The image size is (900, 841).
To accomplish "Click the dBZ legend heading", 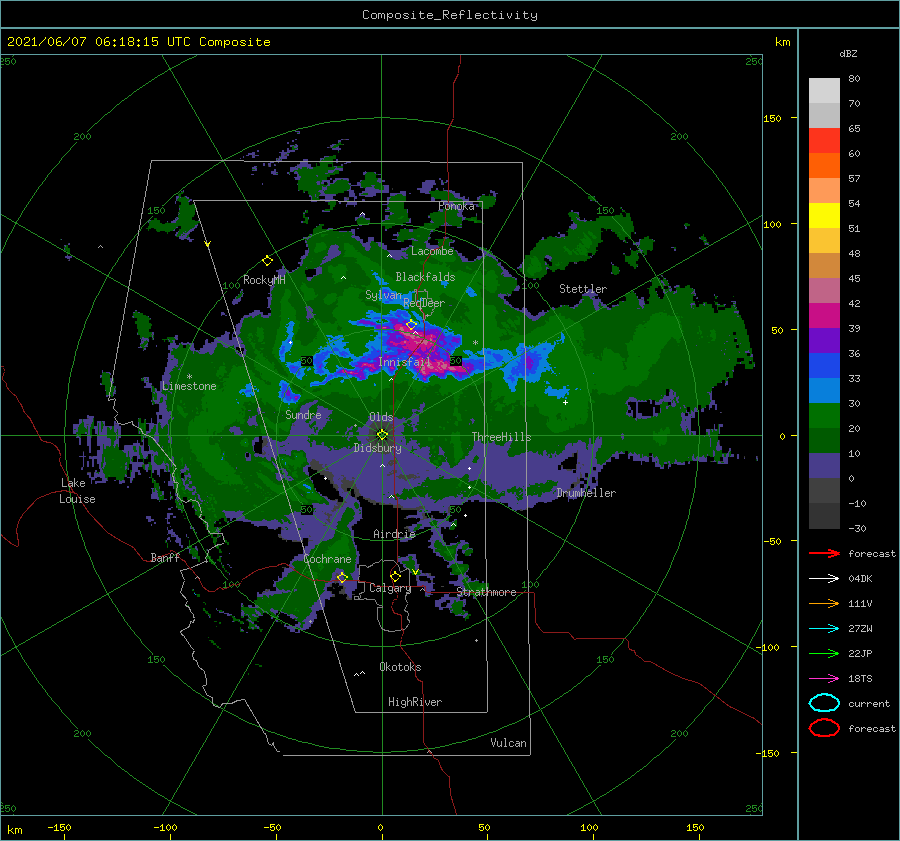I will 848,54.
